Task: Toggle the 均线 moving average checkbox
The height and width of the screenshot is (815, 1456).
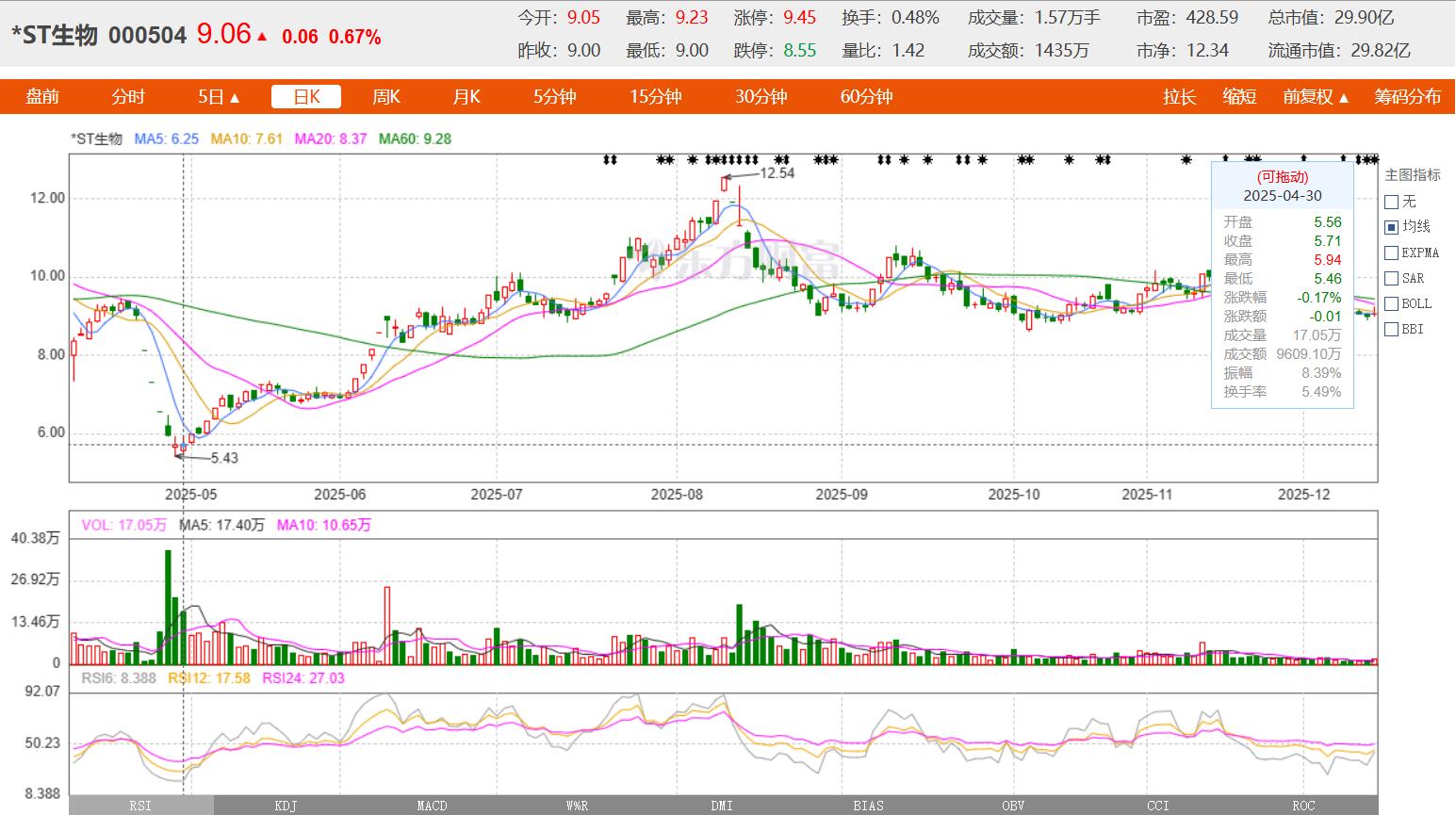Action: pos(1391,227)
